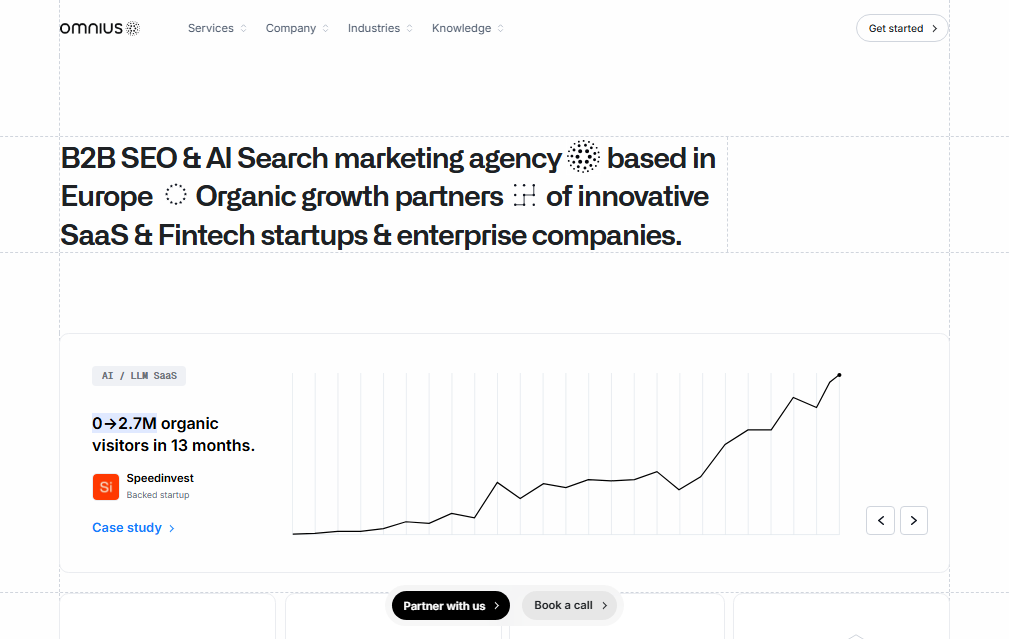Open the Case study link
Screen dimensions: 1009x639
click(x=133, y=528)
